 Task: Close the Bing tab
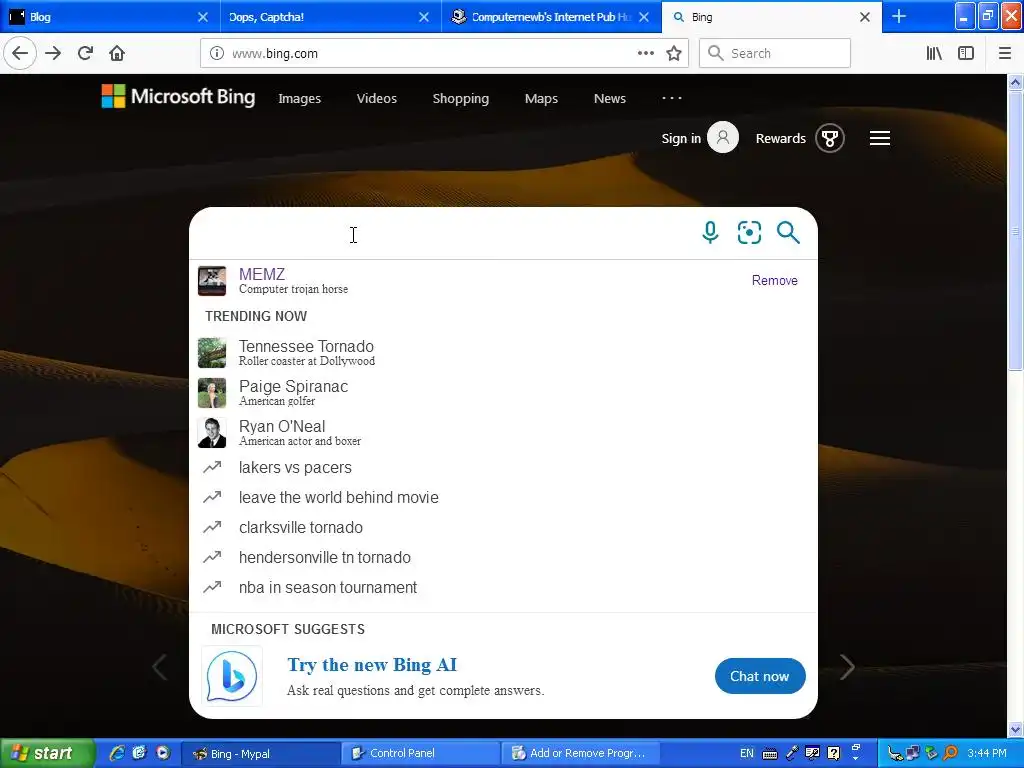[x=865, y=17]
